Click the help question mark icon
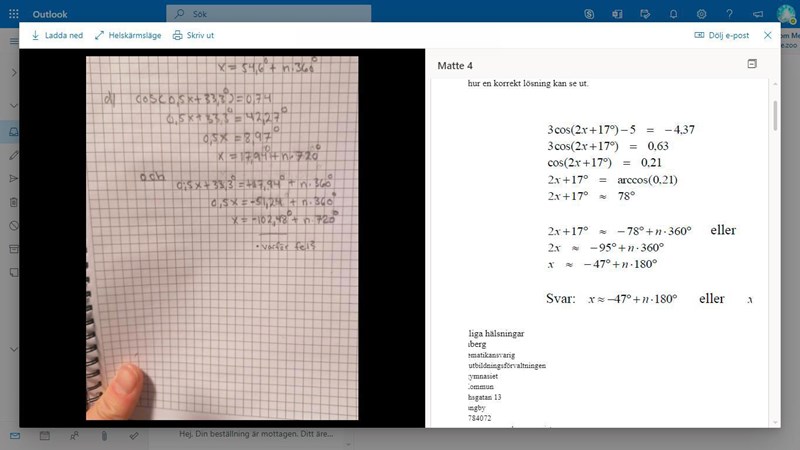This screenshot has width=800, height=450. (x=729, y=14)
